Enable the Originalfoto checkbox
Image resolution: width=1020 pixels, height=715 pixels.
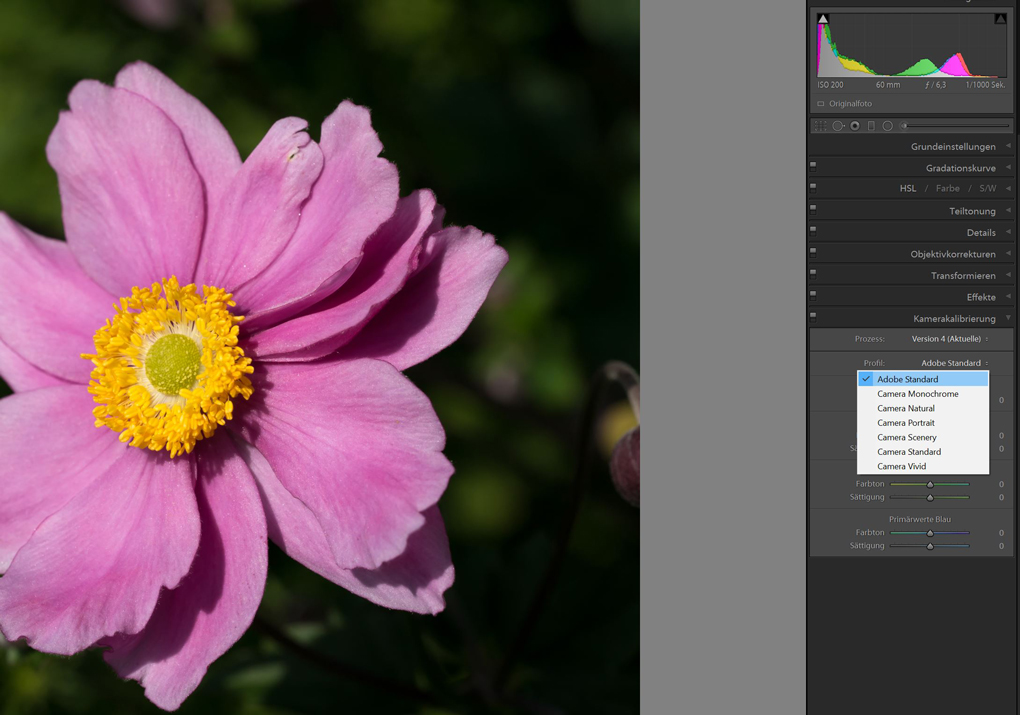[821, 104]
